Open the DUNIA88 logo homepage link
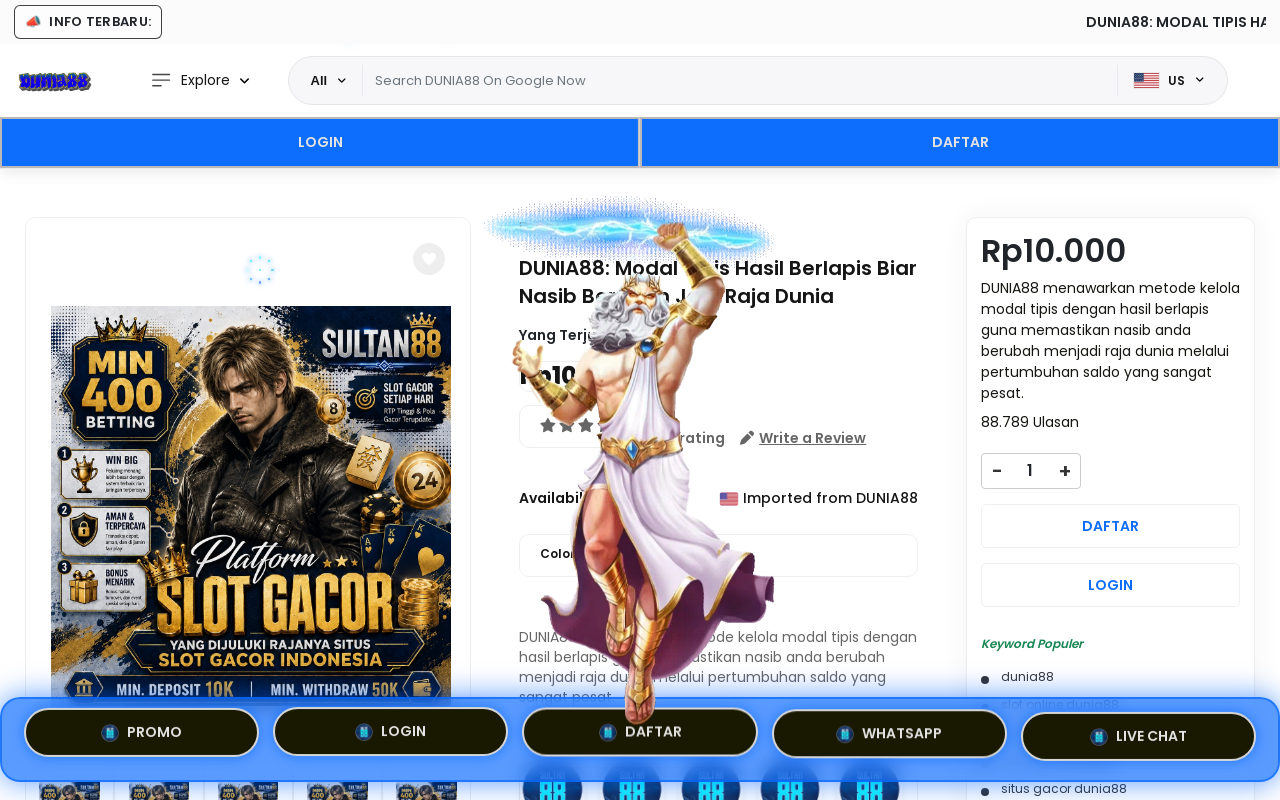1280x800 pixels. 55,81
